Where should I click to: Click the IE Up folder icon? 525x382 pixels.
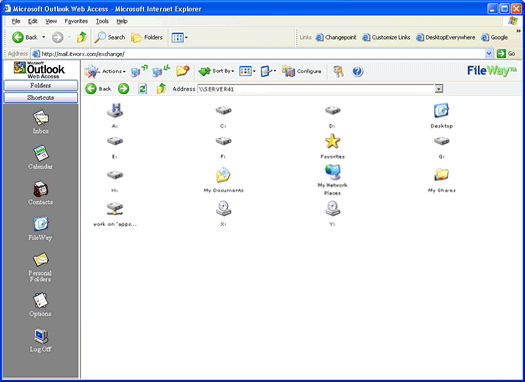(82, 37)
